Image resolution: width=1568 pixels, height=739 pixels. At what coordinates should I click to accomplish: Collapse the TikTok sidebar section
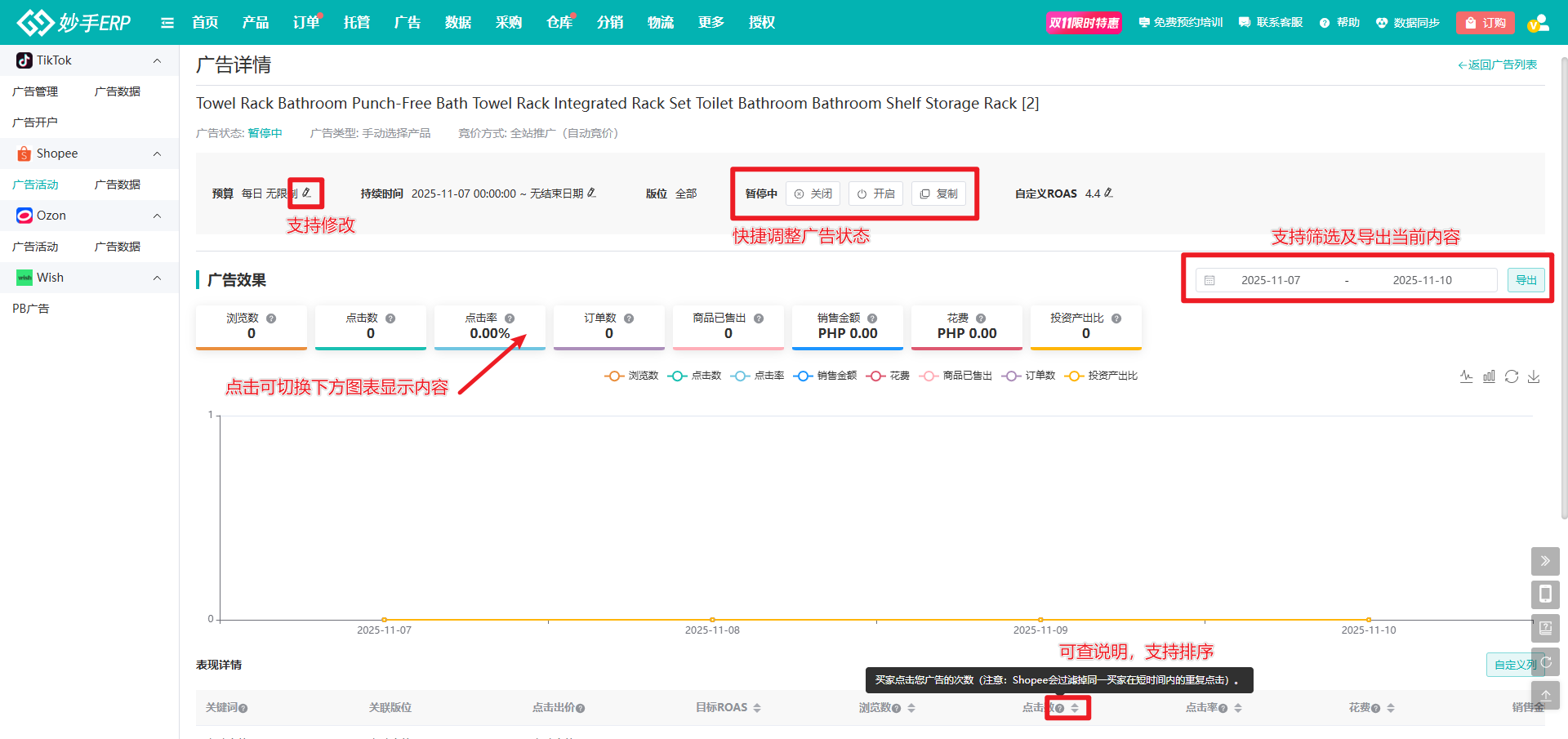pyautogui.click(x=157, y=60)
